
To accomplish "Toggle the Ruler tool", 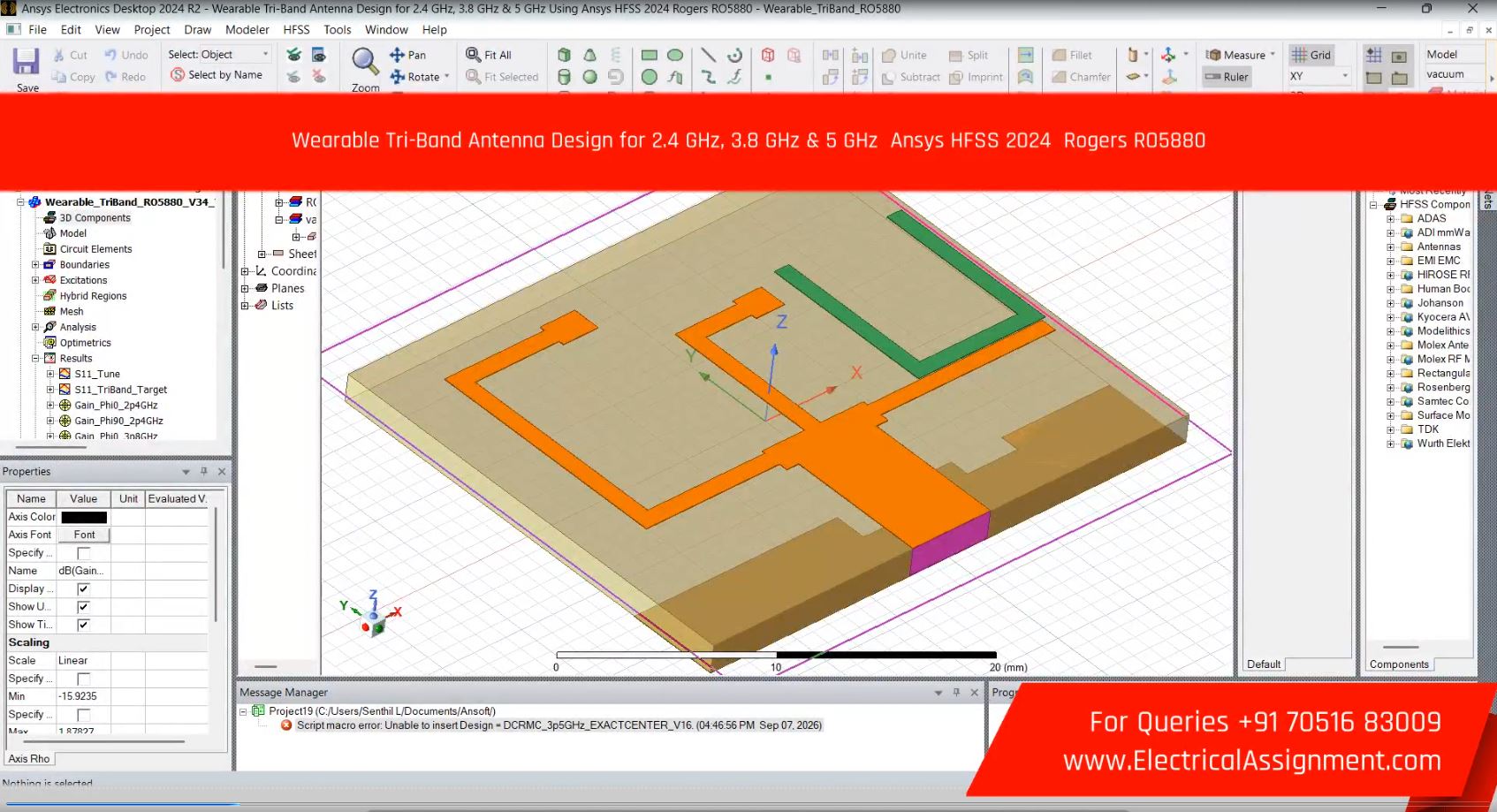I will 1227,77.
